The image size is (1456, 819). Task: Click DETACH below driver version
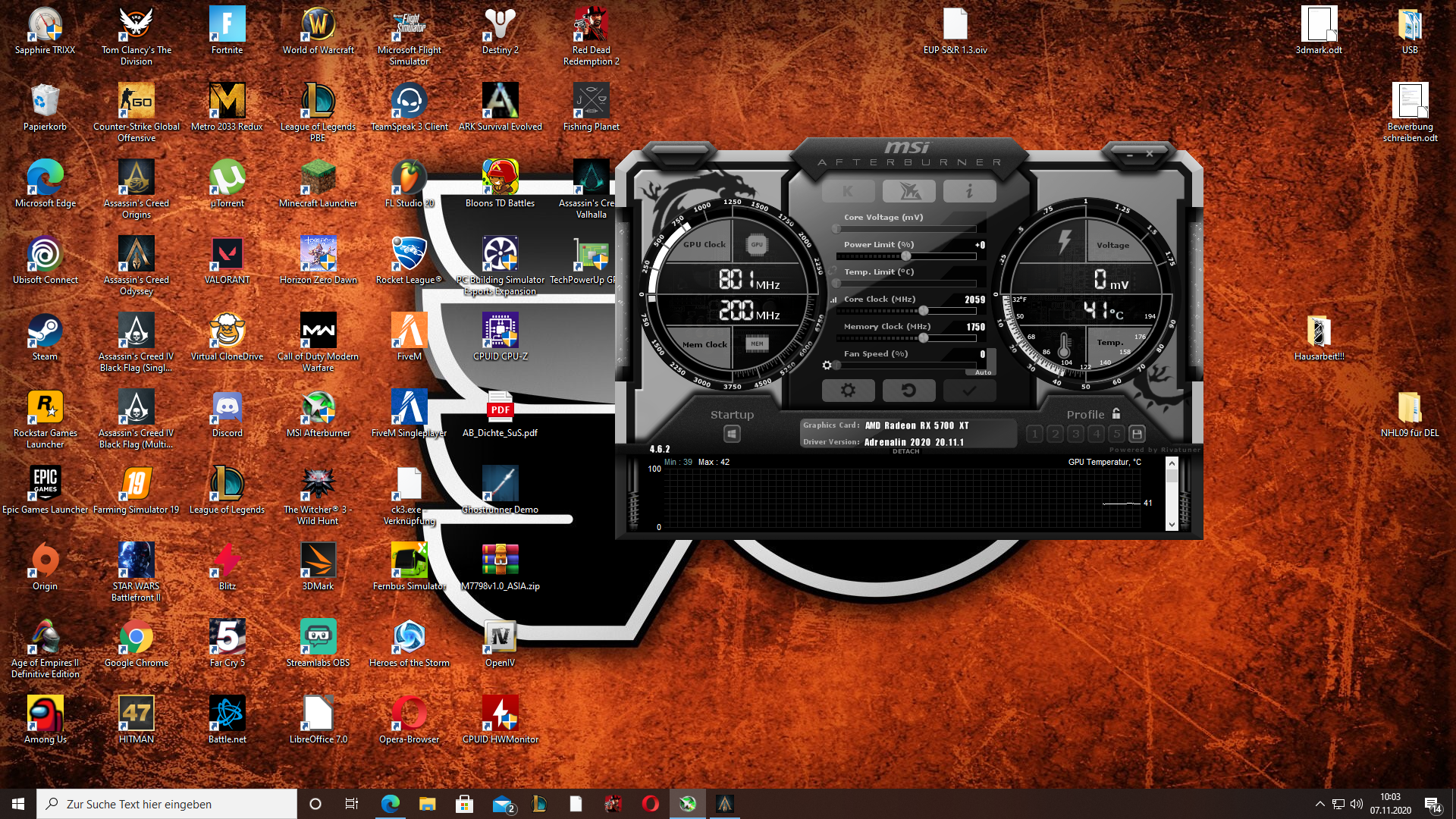coord(905,451)
